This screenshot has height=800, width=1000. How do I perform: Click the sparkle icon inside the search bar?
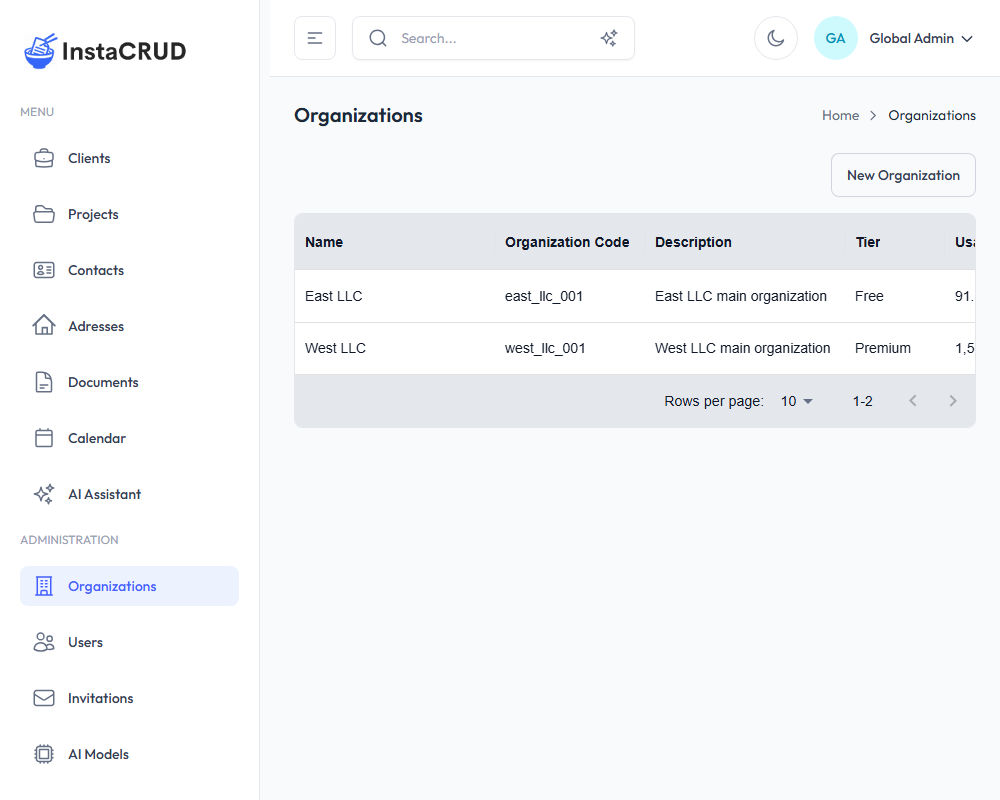[x=609, y=37]
